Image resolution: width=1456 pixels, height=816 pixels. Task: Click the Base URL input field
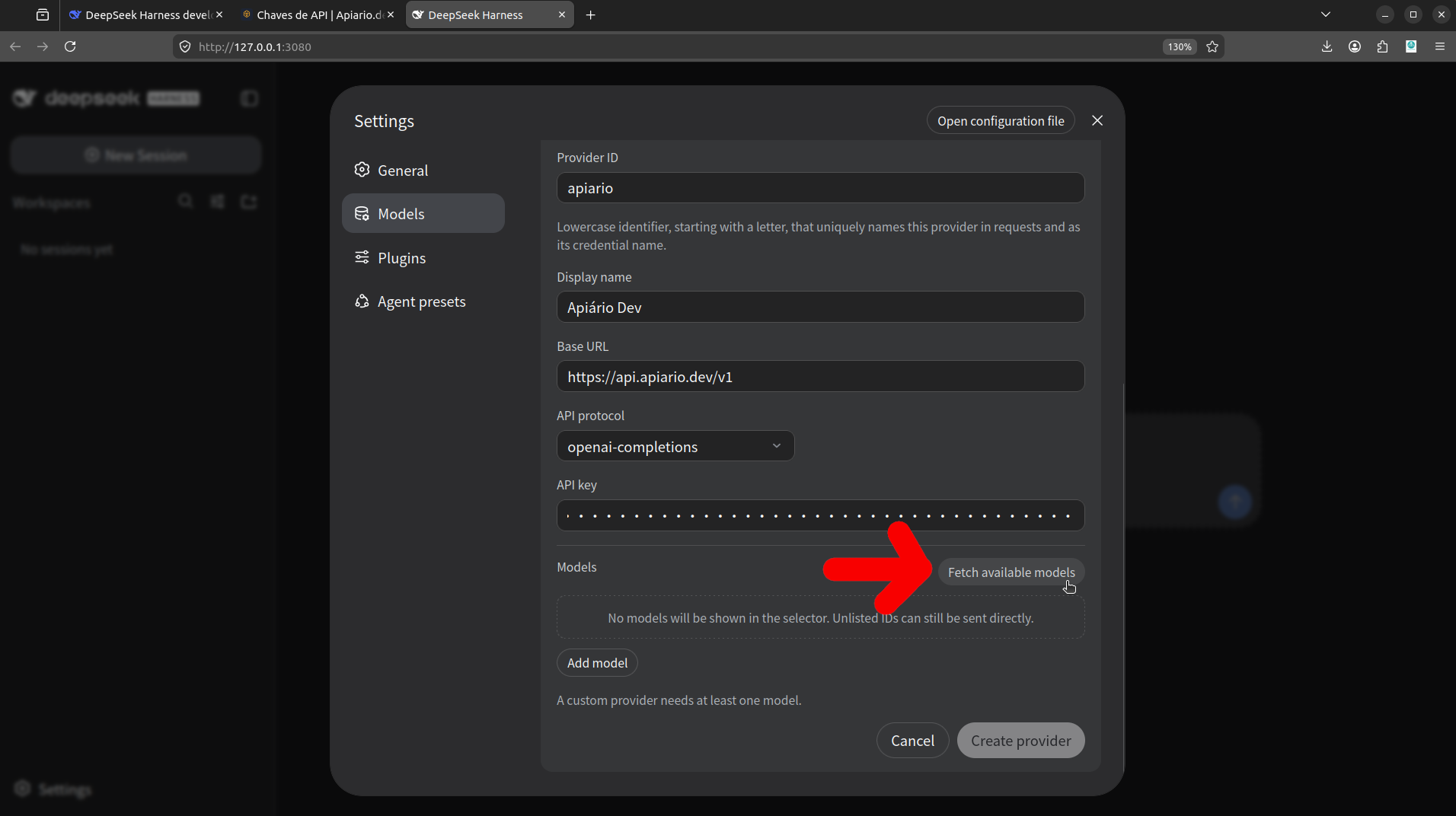(x=820, y=376)
